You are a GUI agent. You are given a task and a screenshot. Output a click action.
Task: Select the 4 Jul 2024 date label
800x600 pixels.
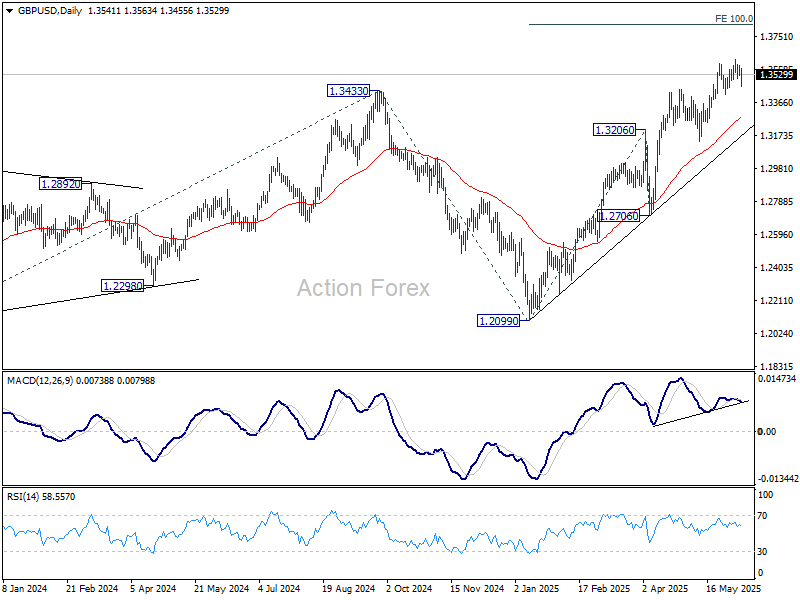point(279,588)
